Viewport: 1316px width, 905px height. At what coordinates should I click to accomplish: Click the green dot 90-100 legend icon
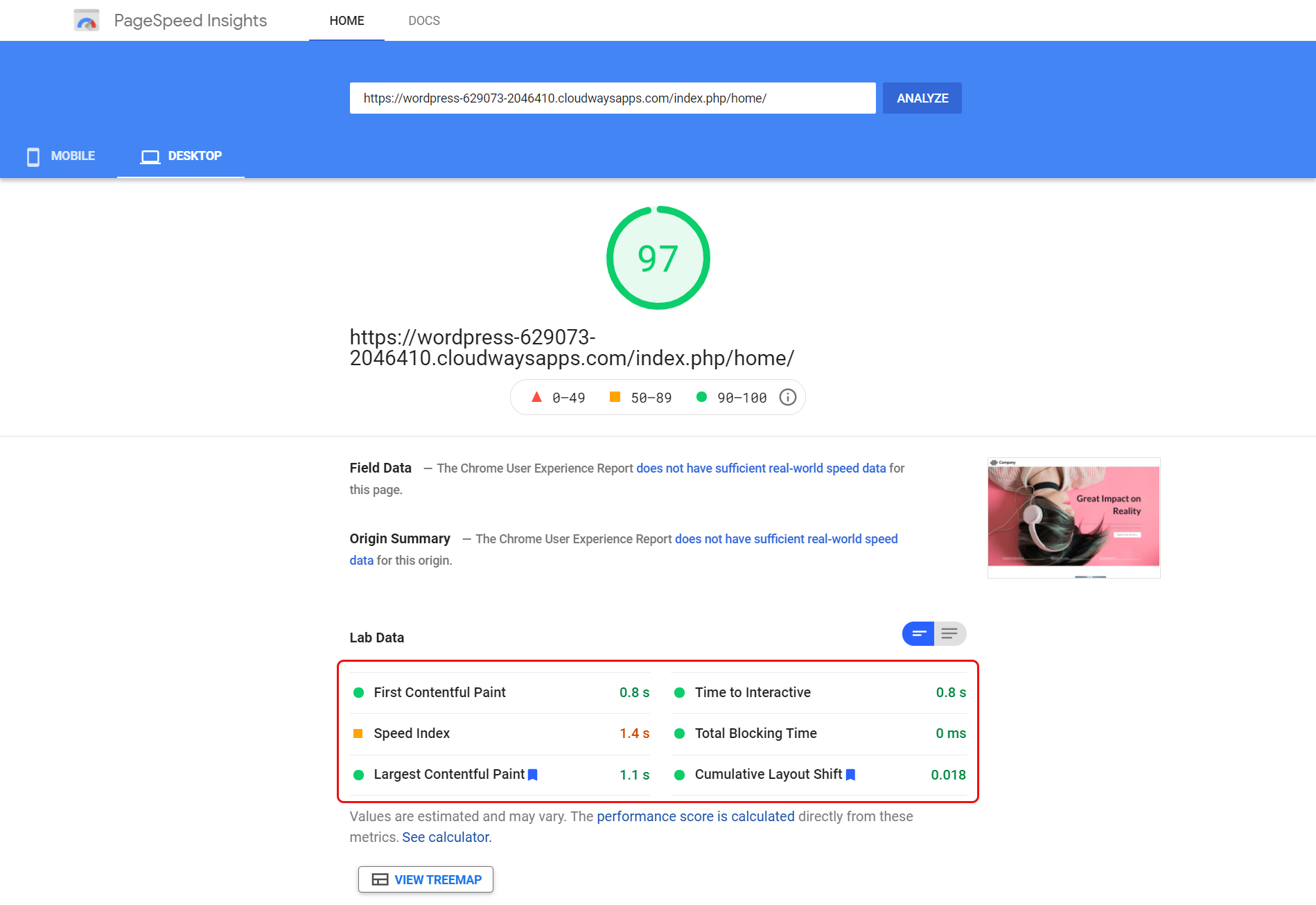701,397
